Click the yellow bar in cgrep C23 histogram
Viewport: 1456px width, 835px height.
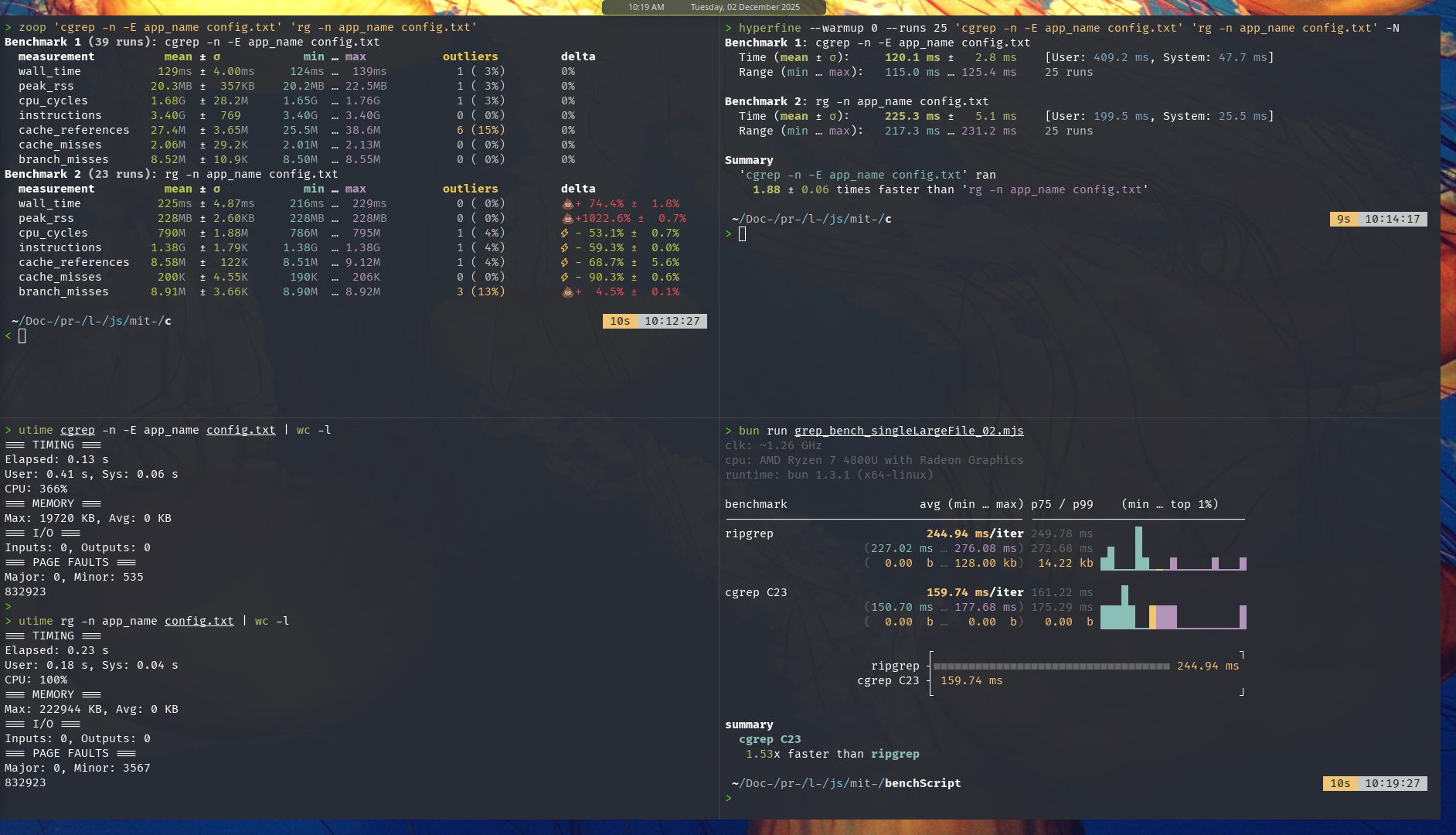point(1152,617)
